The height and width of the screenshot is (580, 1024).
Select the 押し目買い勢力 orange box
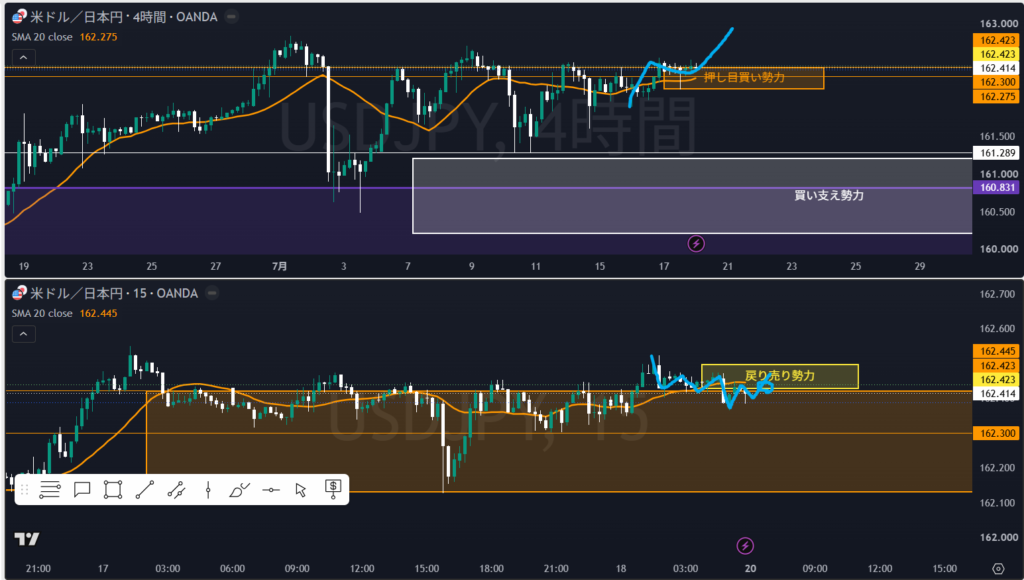point(744,78)
